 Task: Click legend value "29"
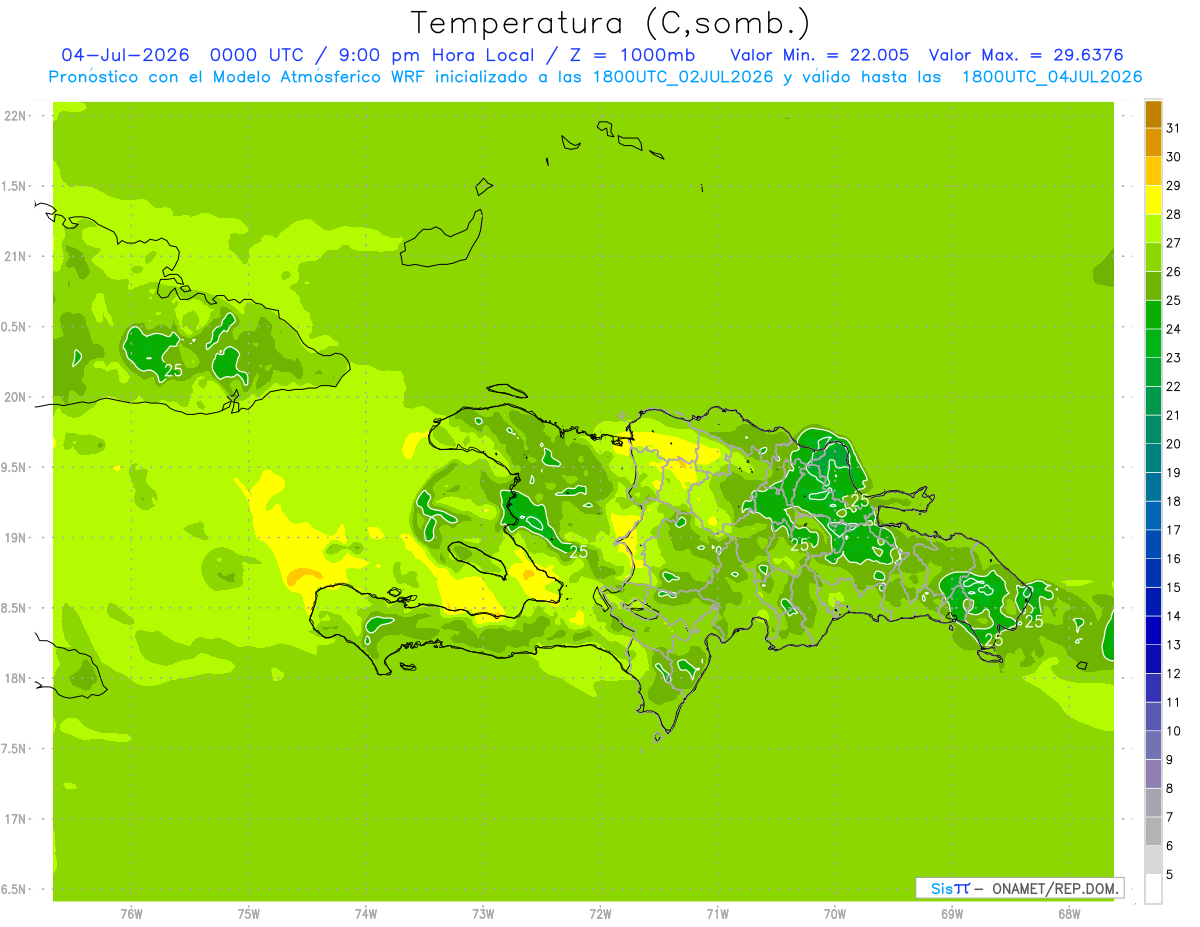1174,185
